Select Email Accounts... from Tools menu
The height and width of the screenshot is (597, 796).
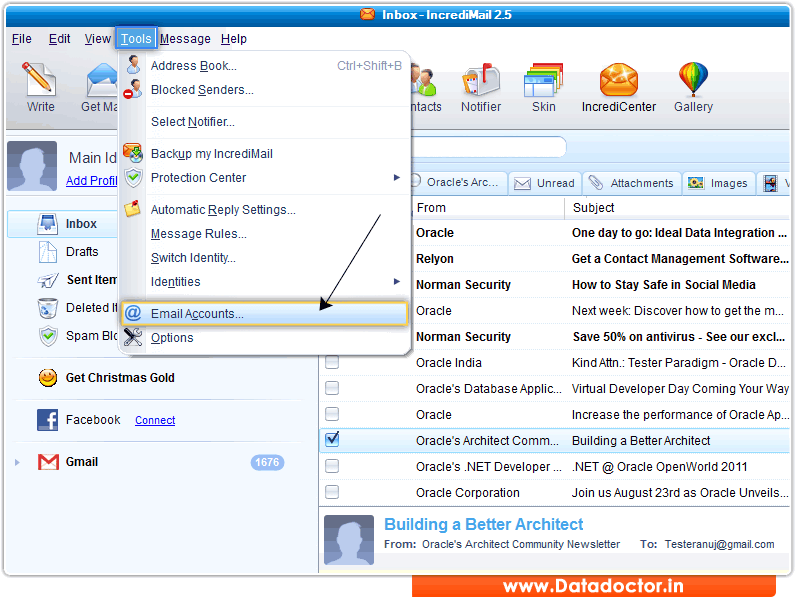[264, 313]
